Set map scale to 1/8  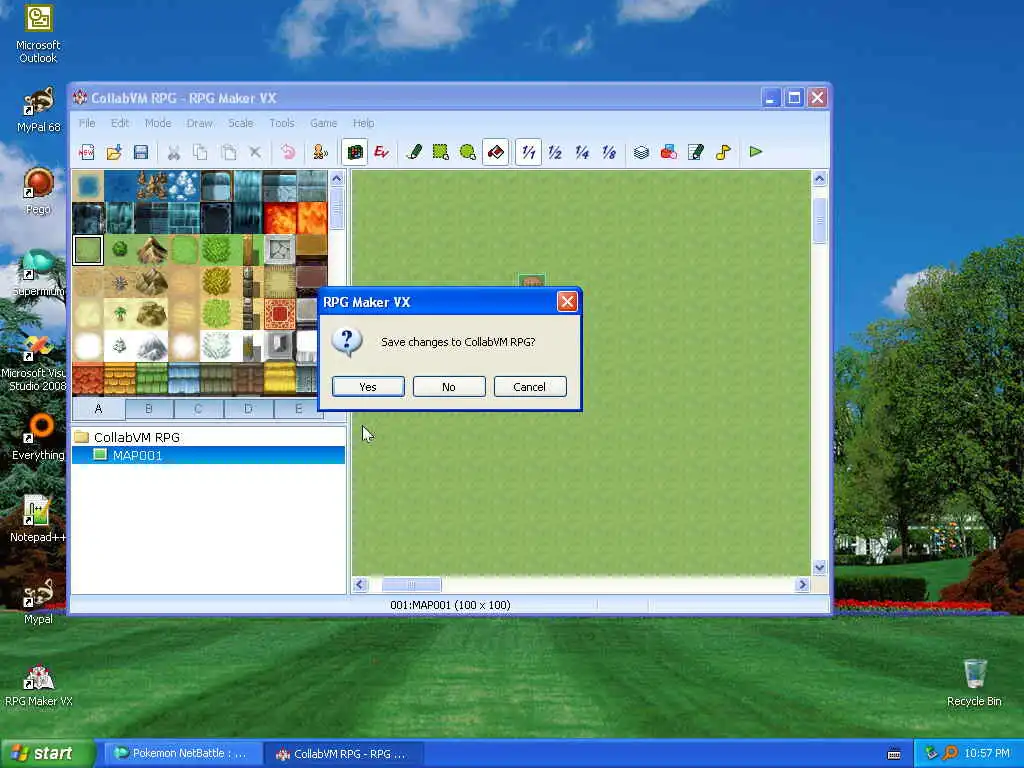click(x=609, y=152)
